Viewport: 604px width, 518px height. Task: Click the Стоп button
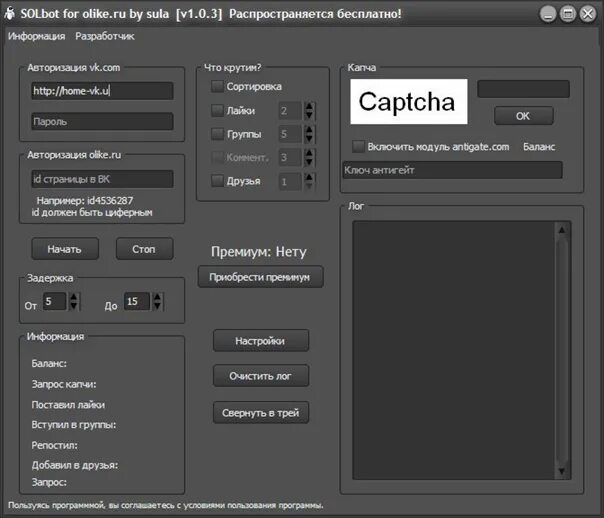tap(144, 249)
